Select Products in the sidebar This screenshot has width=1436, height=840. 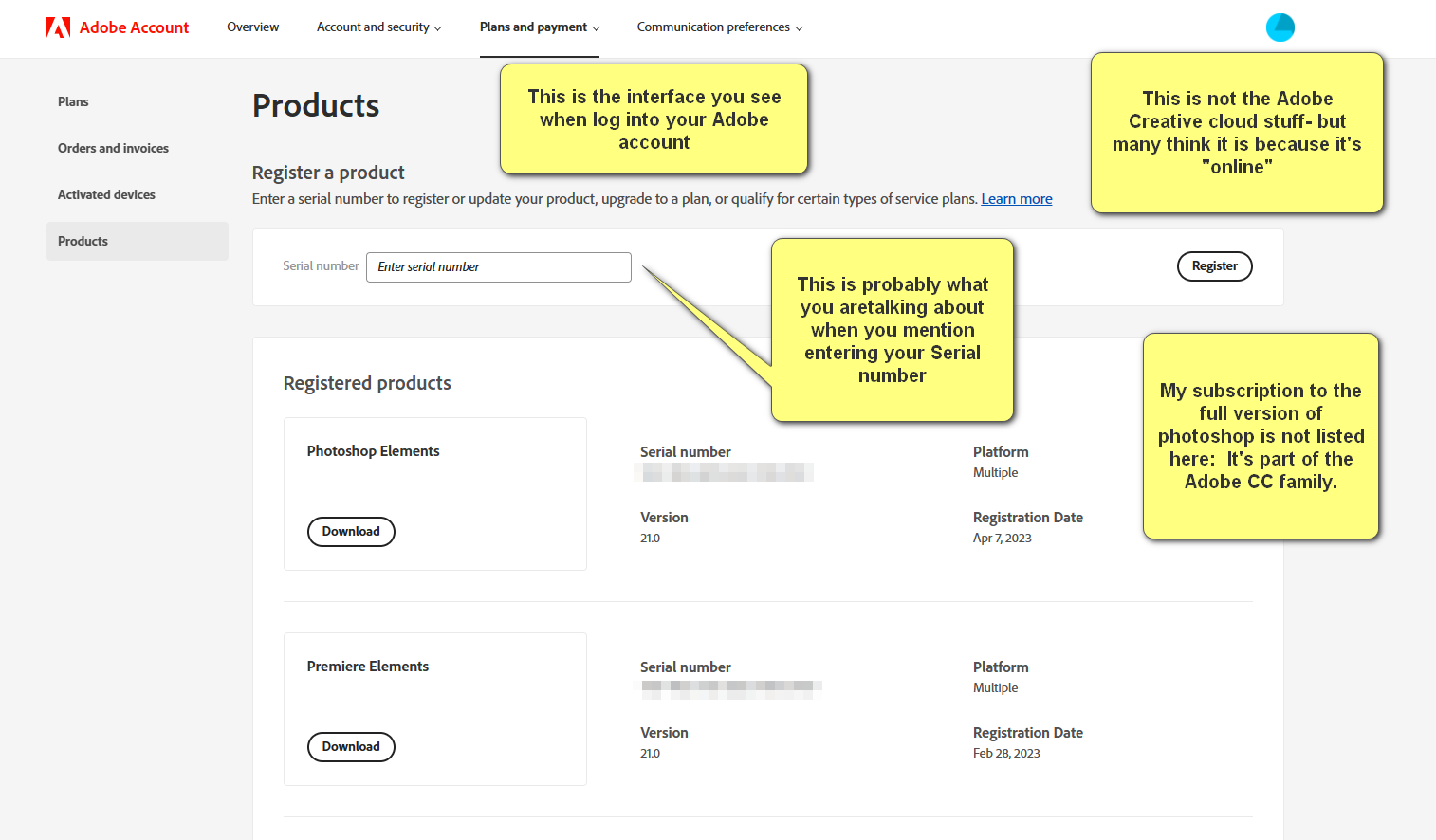click(83, 241)
